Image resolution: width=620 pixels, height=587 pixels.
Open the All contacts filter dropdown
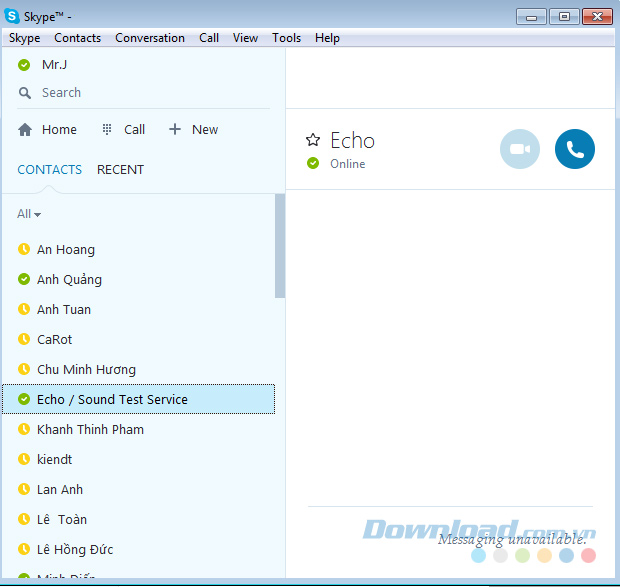(x=29, y=214)
